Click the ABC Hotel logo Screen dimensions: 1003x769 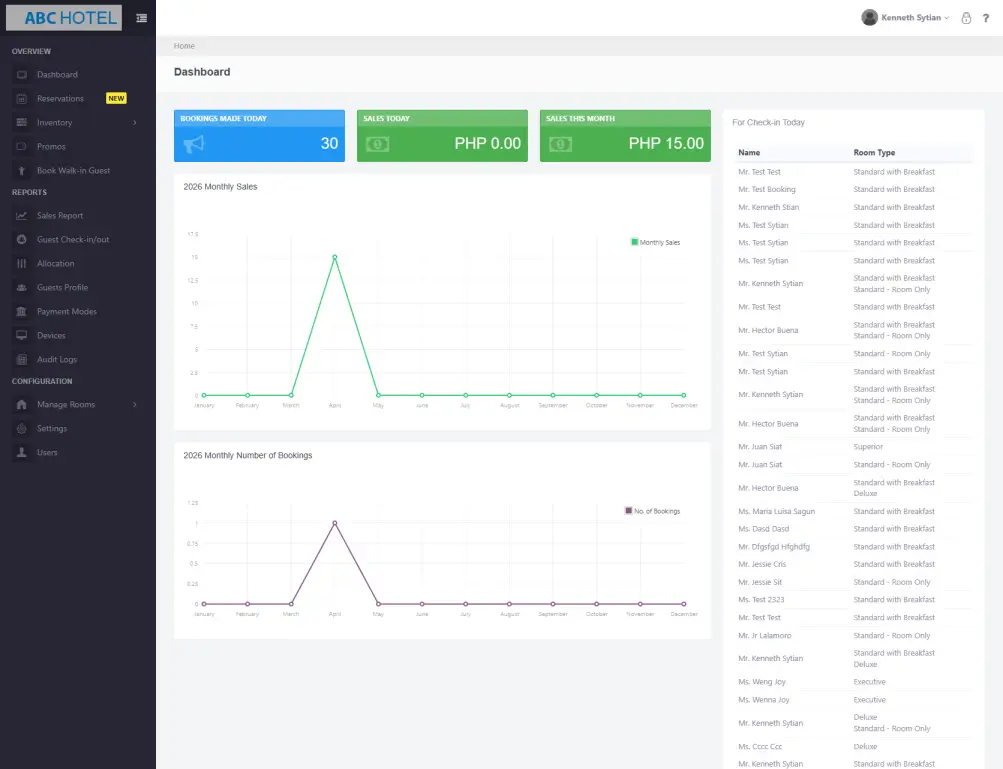(x=64, y=18)
